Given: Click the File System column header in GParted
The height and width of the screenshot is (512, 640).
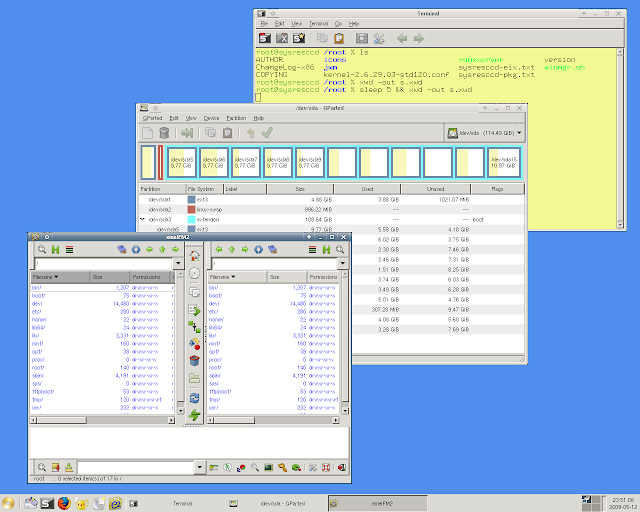Looking at the screenshot, I should coord(204,189).
